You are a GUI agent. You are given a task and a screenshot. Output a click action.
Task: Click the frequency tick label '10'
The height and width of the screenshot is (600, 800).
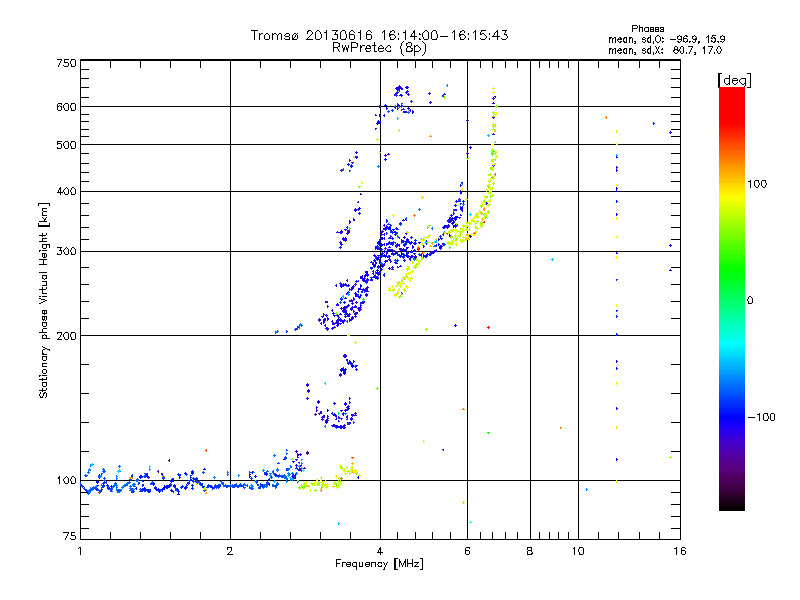click(578, 551)
